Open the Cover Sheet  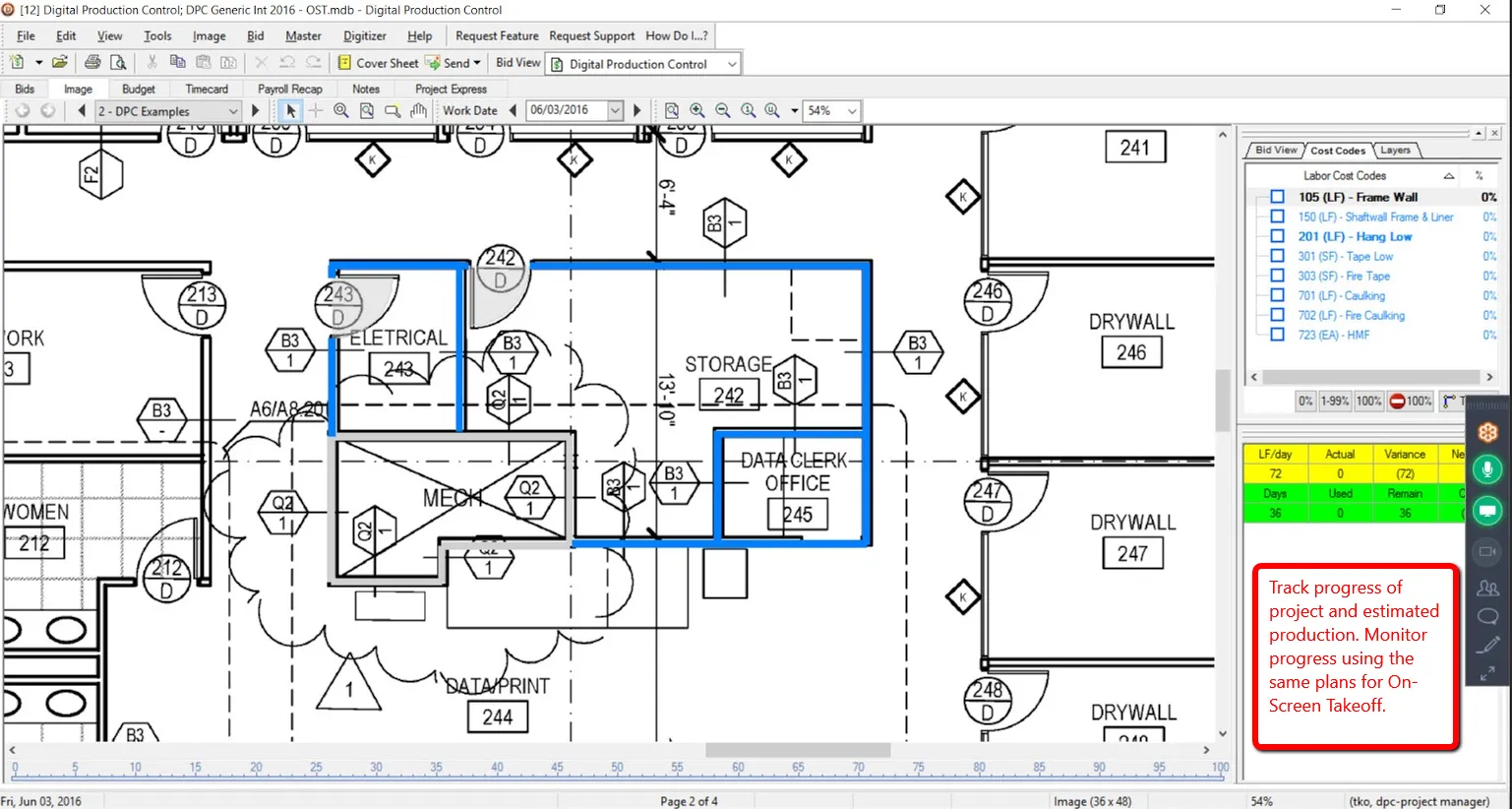378,62
